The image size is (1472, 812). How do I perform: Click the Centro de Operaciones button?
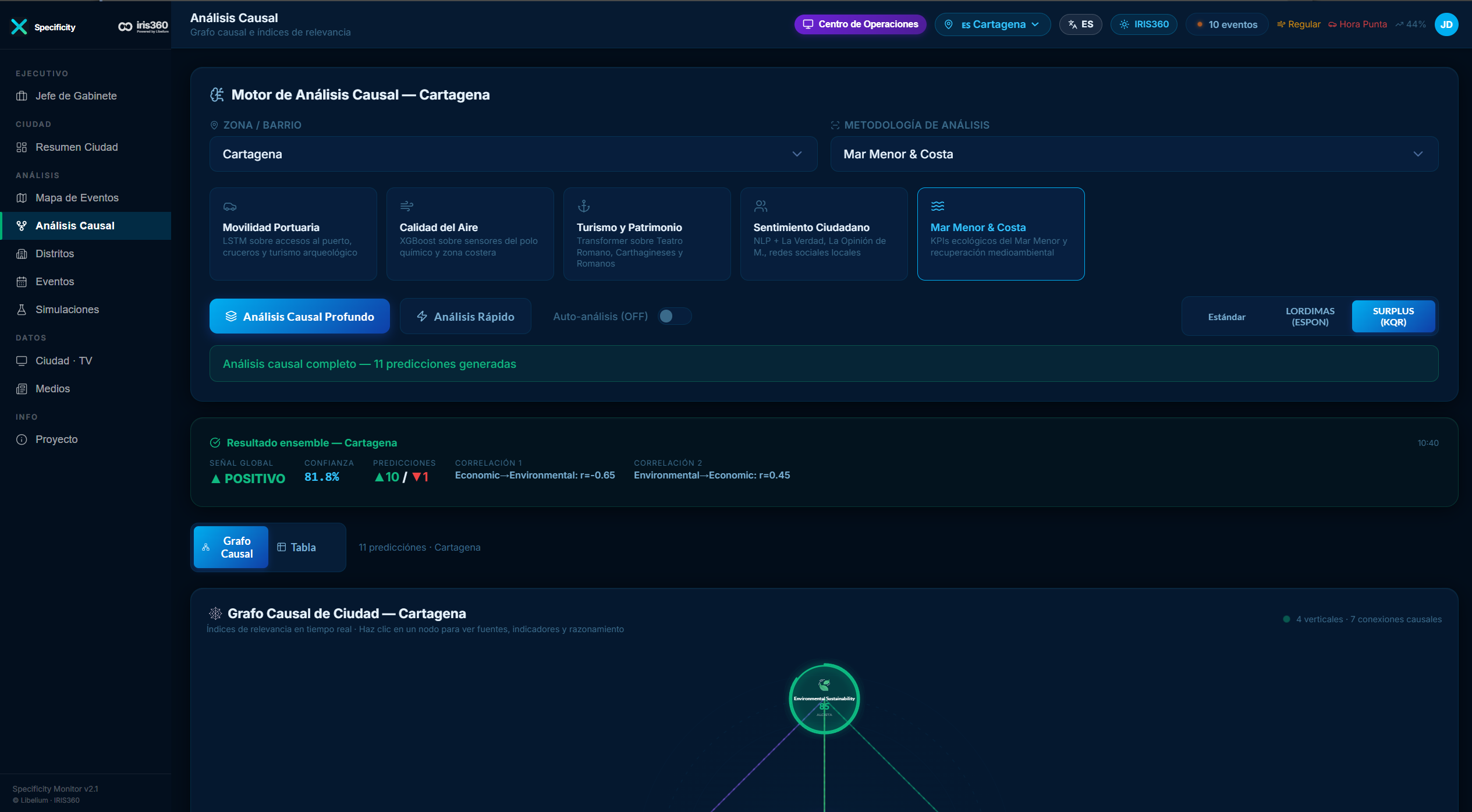tap(860, 24)
